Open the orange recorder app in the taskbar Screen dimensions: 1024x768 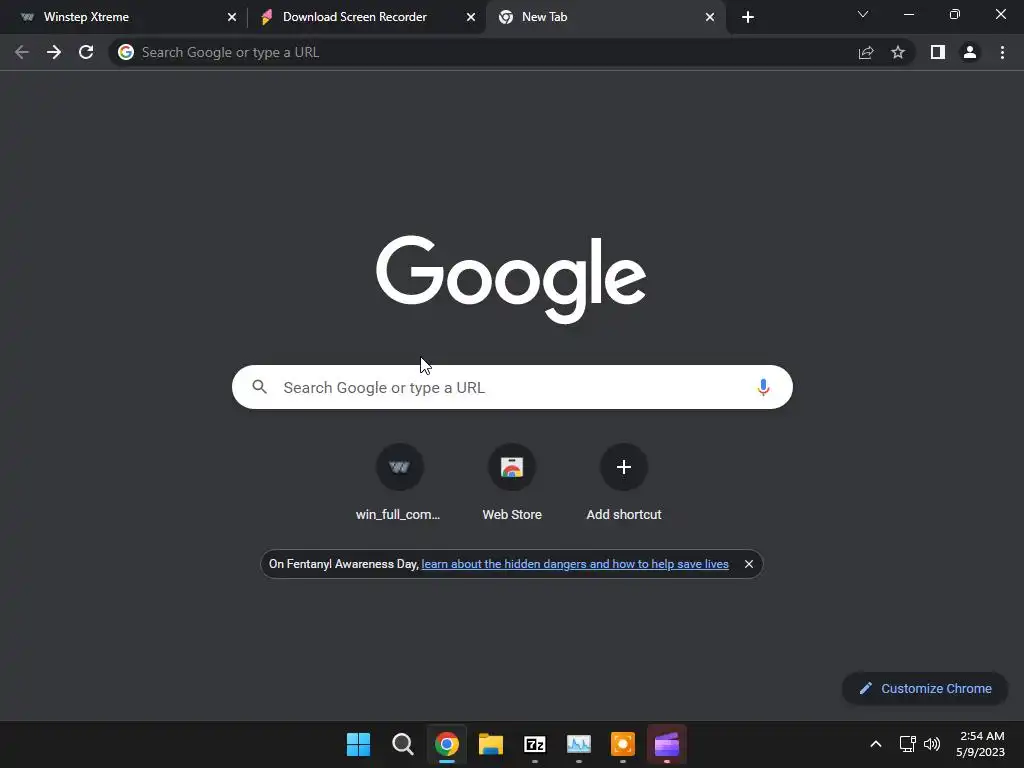(622, 744)
